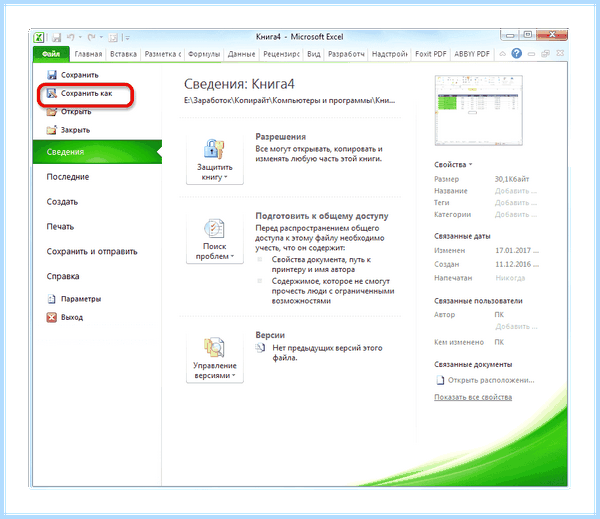Viewport: 600px width, 519px height.
Task: Click the Управление версиями button
Action: [215, 357]
